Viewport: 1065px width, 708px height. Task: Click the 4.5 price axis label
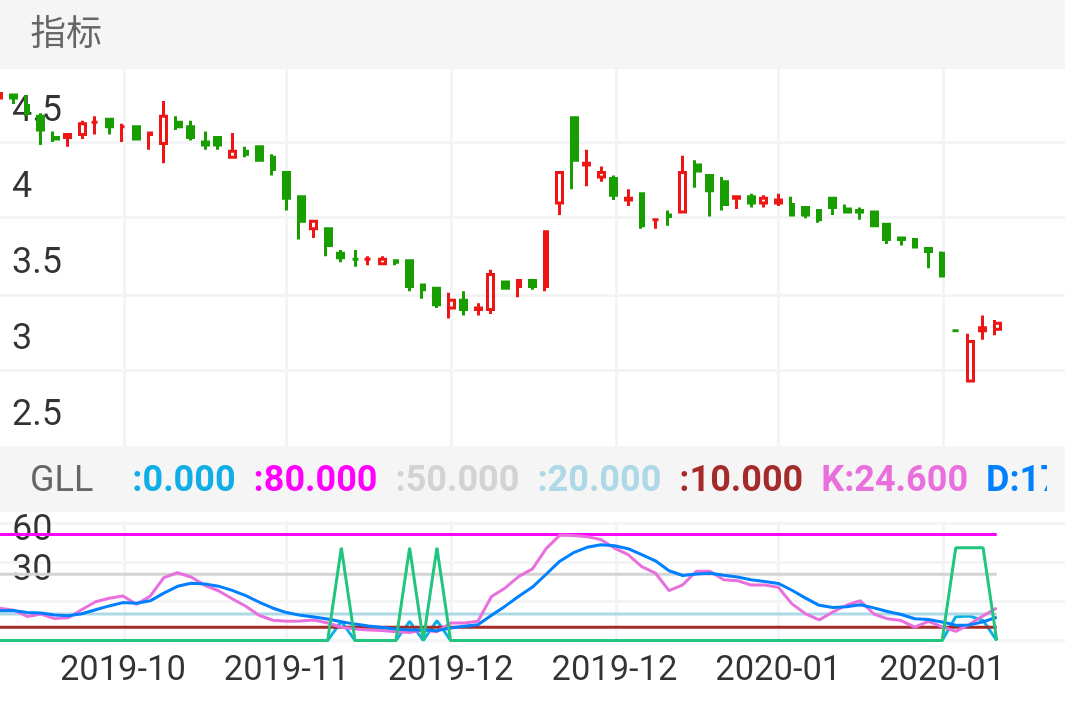(x=37, y=108)
